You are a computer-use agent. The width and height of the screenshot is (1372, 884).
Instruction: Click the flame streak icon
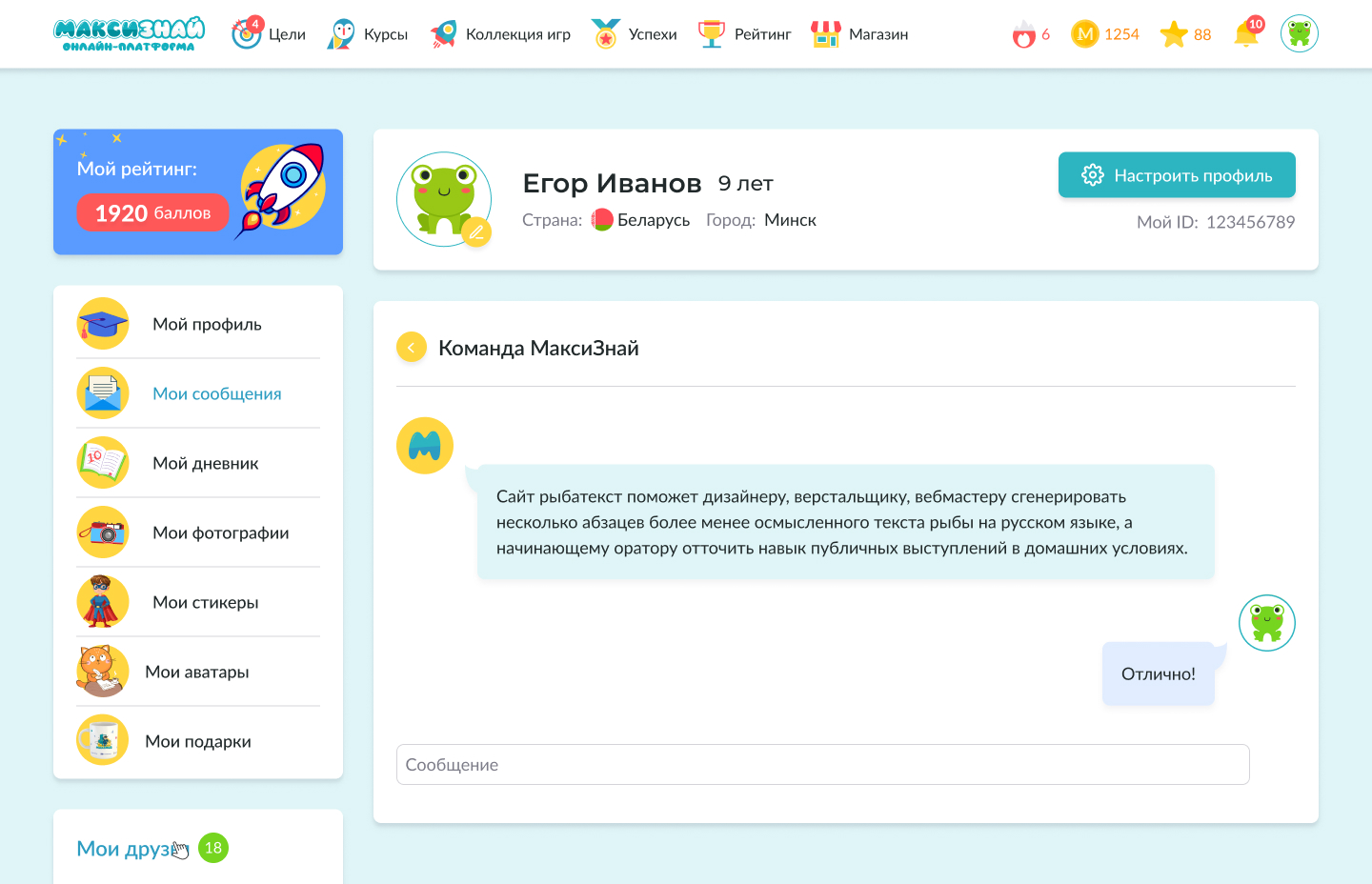click(x=1023, y=35)
